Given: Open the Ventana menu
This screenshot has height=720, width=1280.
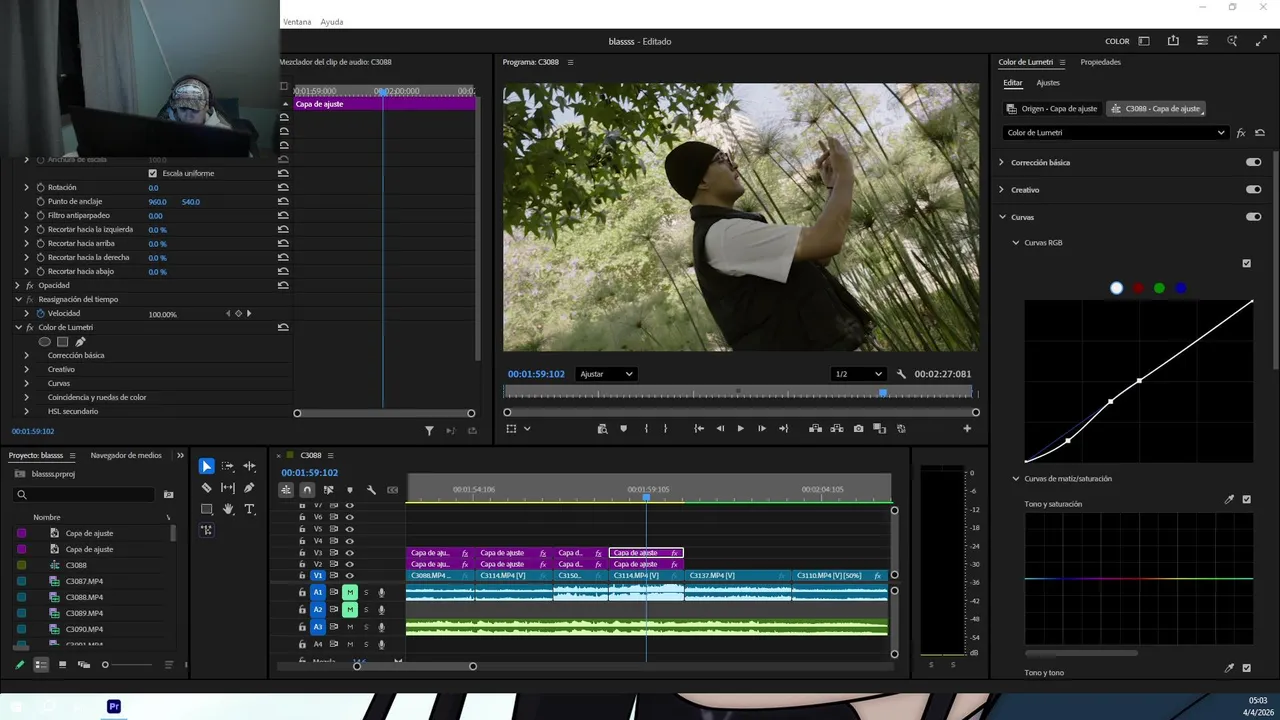Looking at the screenshot, I should point(297,22).
